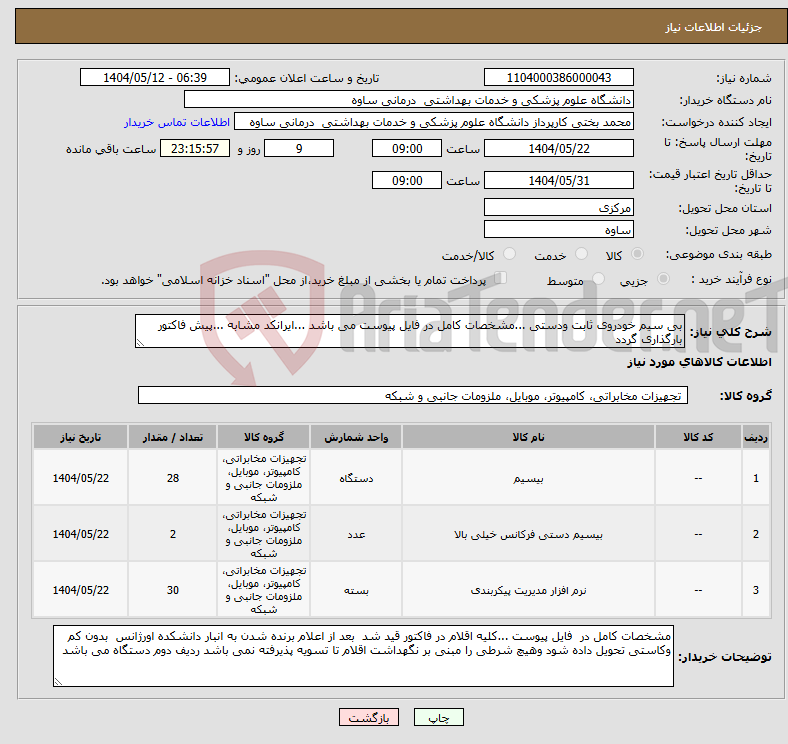
Task: Click row number 3 in ردیف column
Action: (755, 590)
